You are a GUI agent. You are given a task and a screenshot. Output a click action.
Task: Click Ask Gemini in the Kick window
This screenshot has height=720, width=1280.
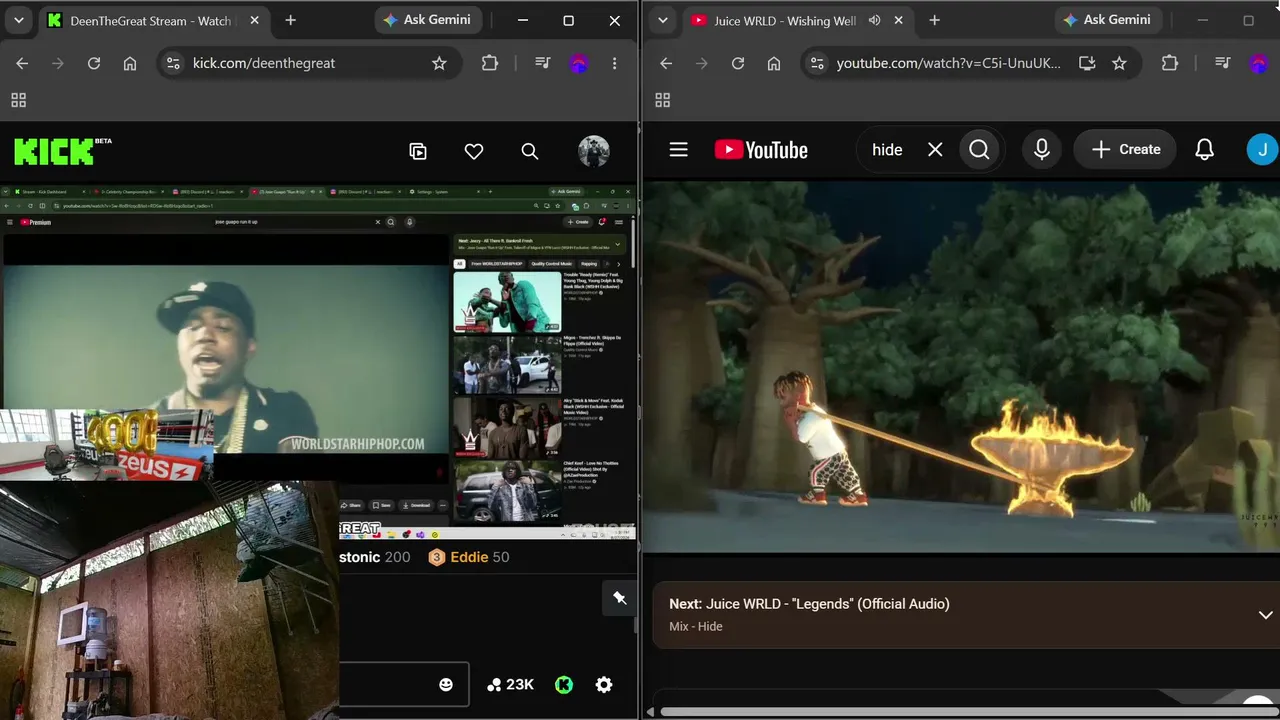coord(430,20)
